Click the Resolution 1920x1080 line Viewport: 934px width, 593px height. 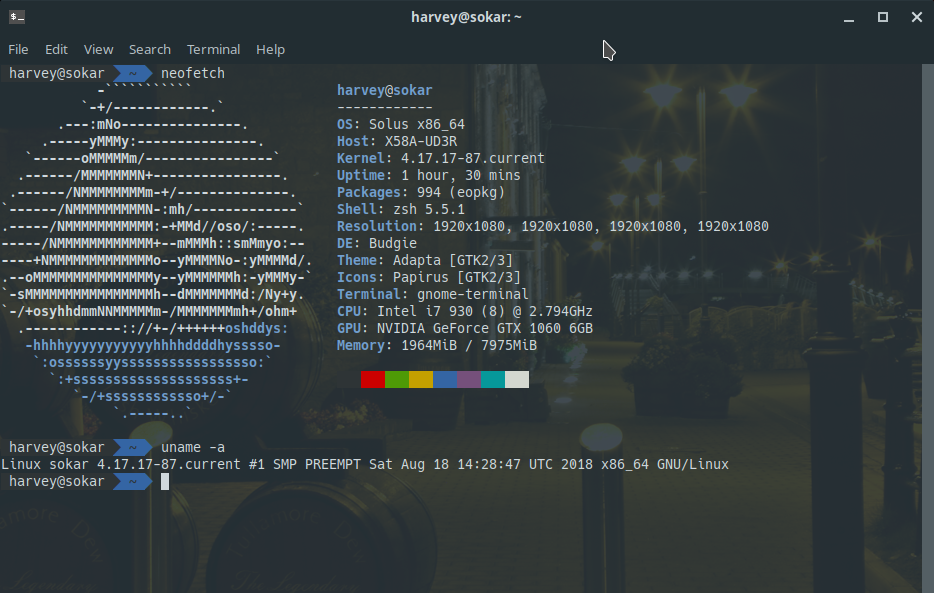tap(553, 226)
